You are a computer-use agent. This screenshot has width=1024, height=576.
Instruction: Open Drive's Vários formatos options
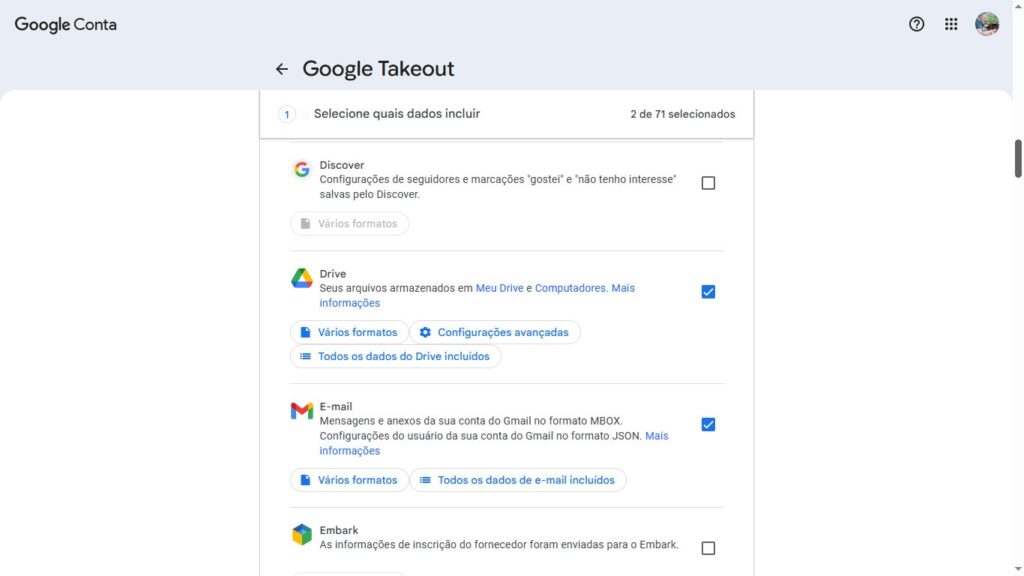pyautogui.click(x=349, y=332)
